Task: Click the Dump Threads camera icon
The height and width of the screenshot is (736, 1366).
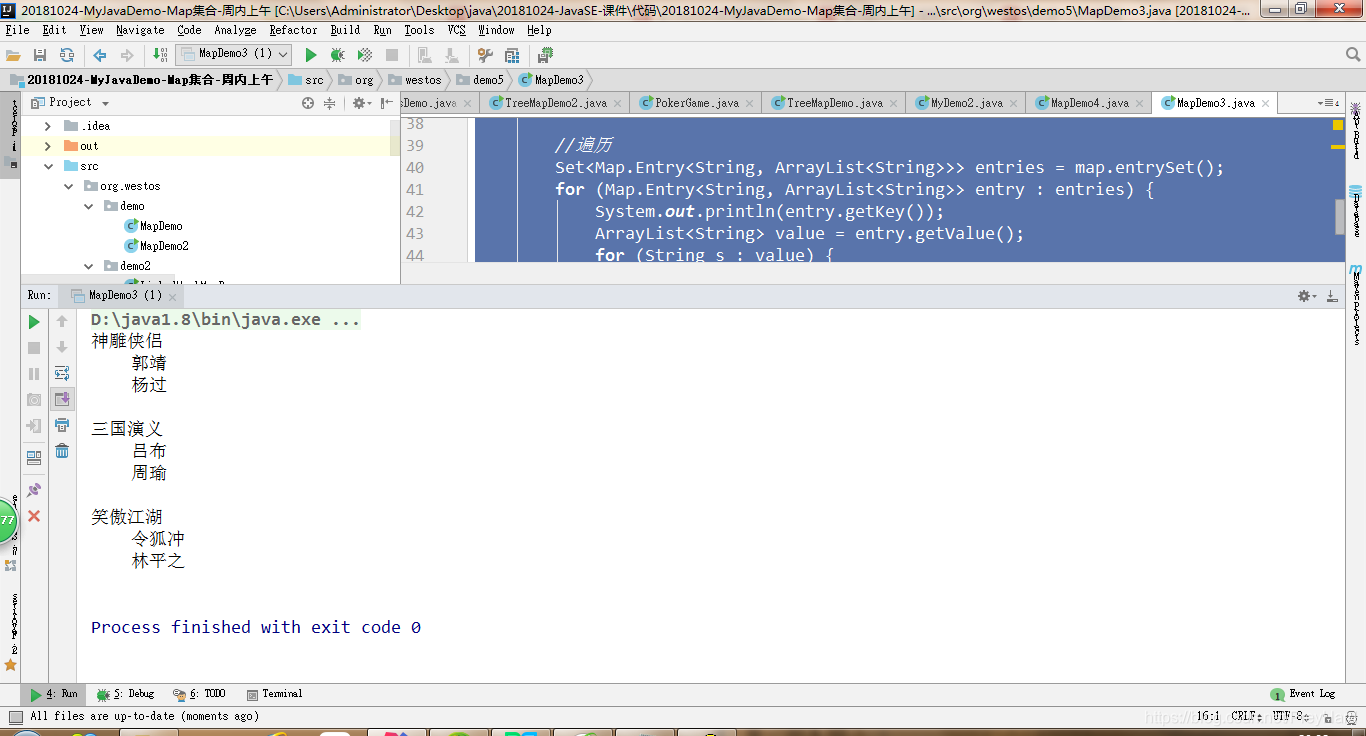Action: point(34,400)
